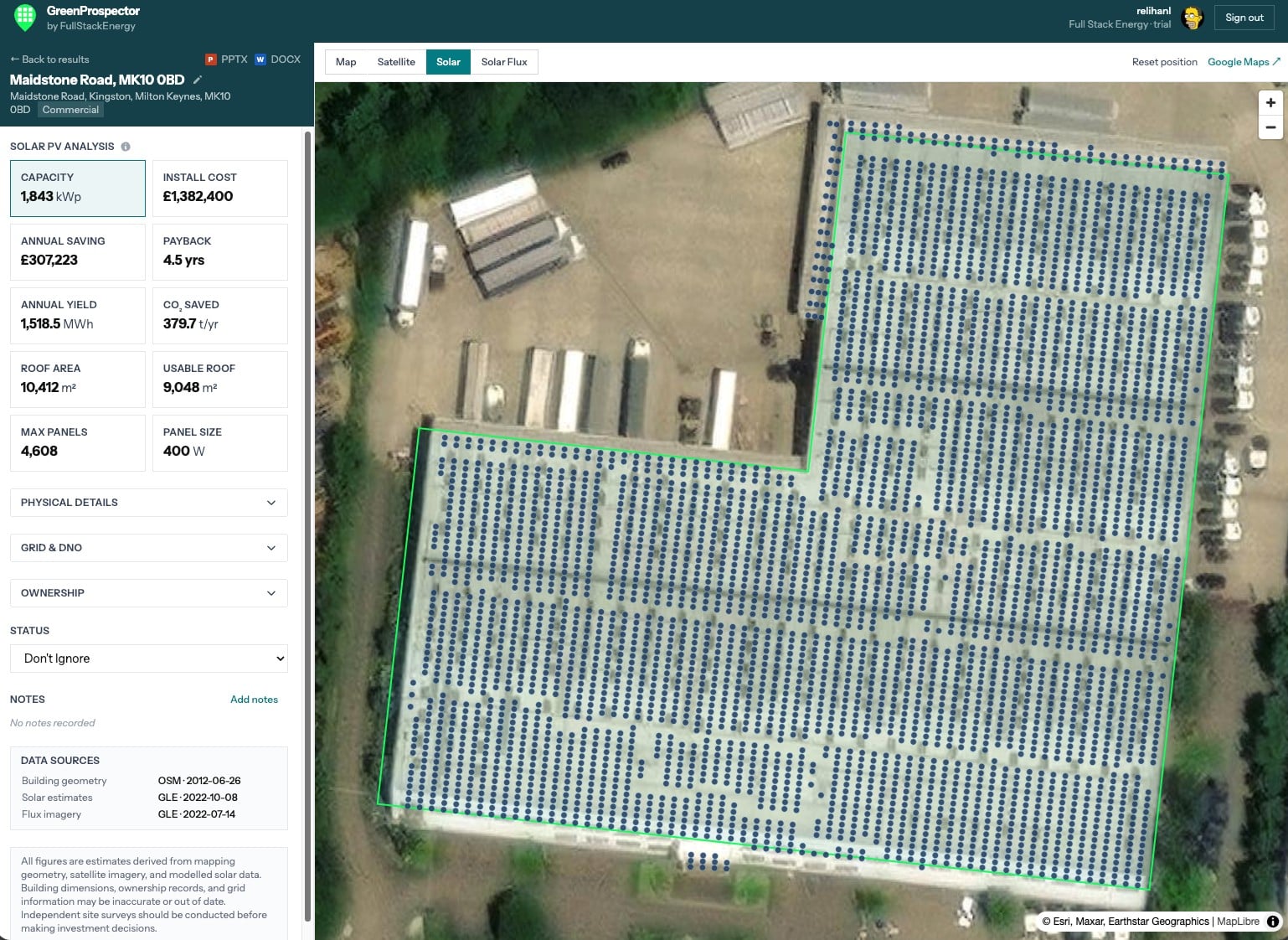The height and width of the screenshot is (940, 1288).
Task: Click the GLE 2022-07-14 flux imagery value
Action: click(197, 814)
